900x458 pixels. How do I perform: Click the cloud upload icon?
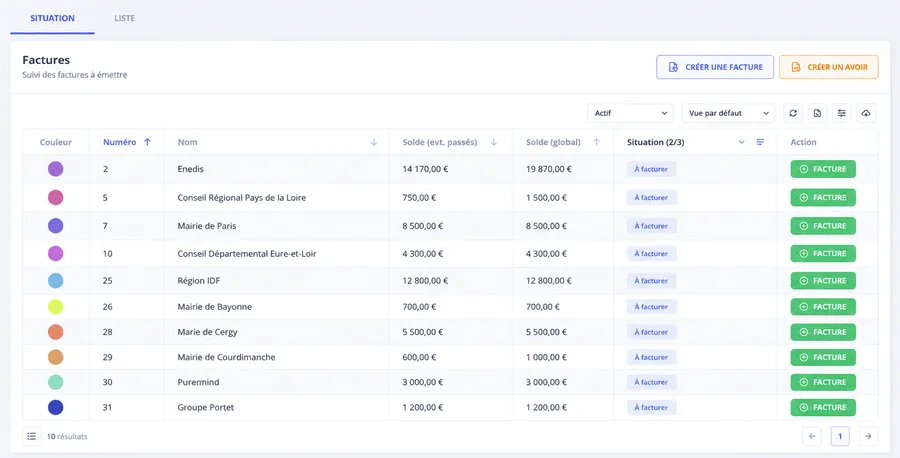tap(866, 113)
